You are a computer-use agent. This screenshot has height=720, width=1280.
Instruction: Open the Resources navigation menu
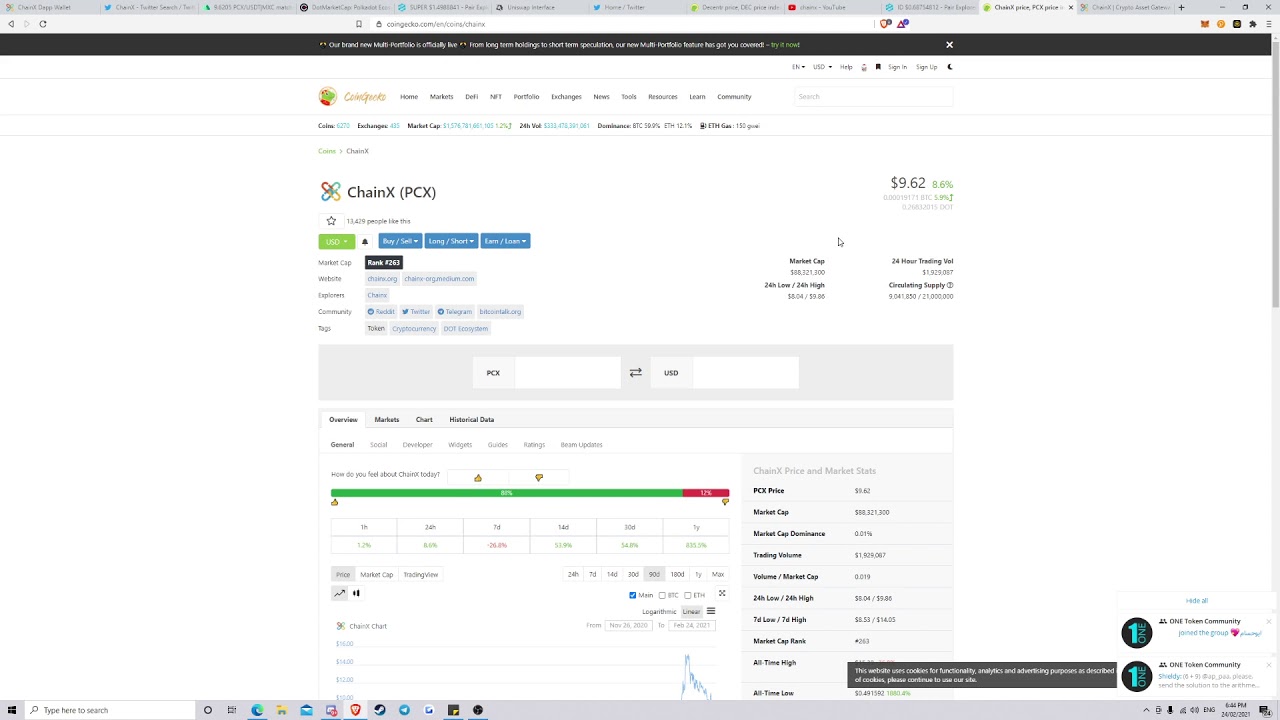[x=662, y=97]
